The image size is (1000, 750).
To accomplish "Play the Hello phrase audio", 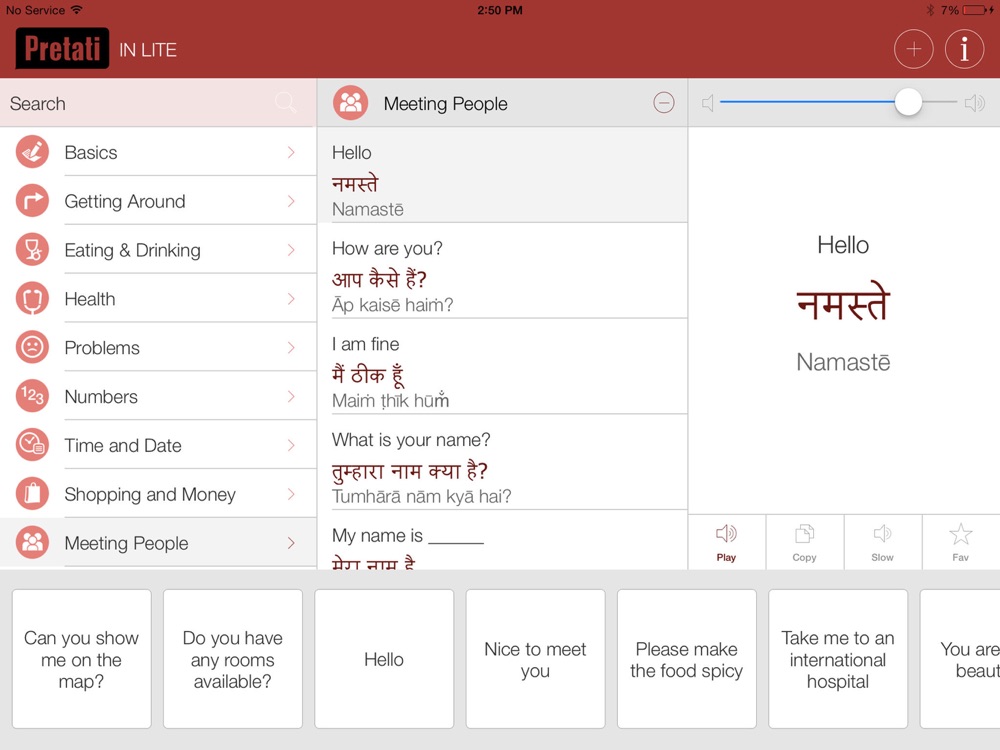I will (x=726, y=542).
